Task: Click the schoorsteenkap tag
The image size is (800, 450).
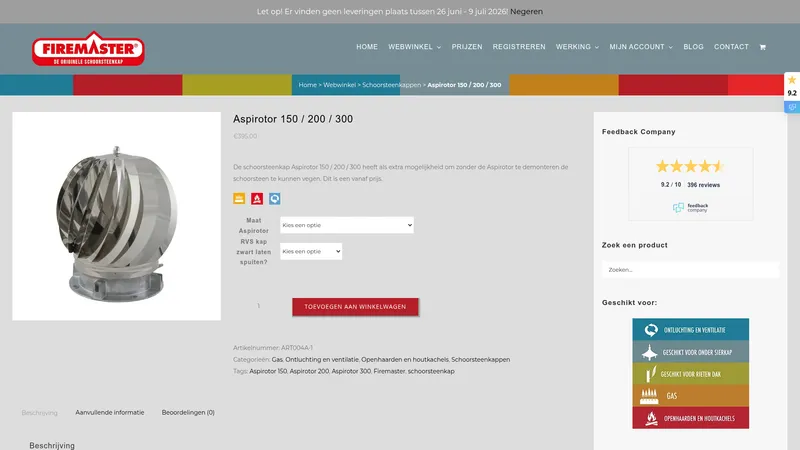Action: [431, 371]
